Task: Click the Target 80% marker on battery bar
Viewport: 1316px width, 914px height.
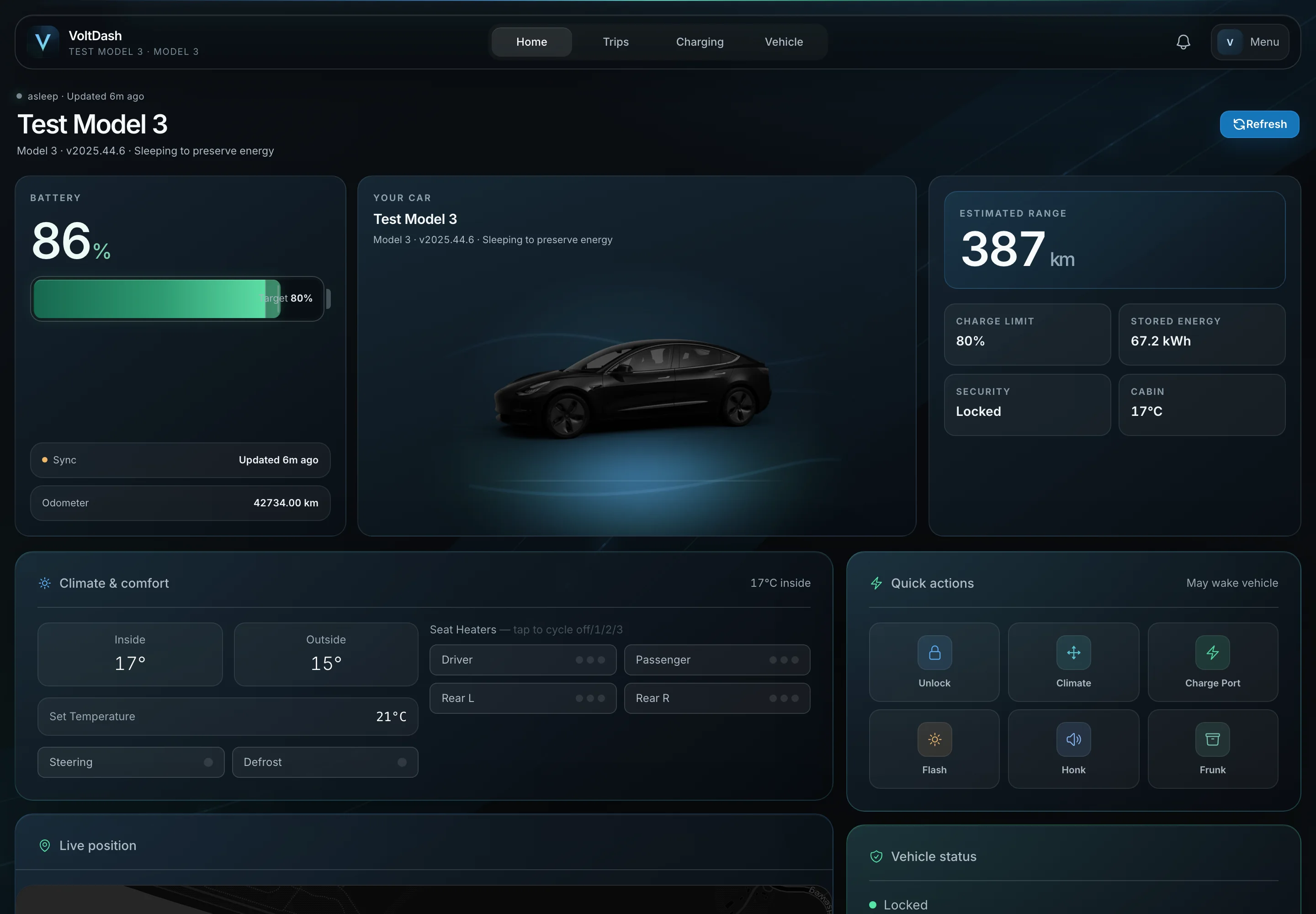Action: [x=286, y=298]
